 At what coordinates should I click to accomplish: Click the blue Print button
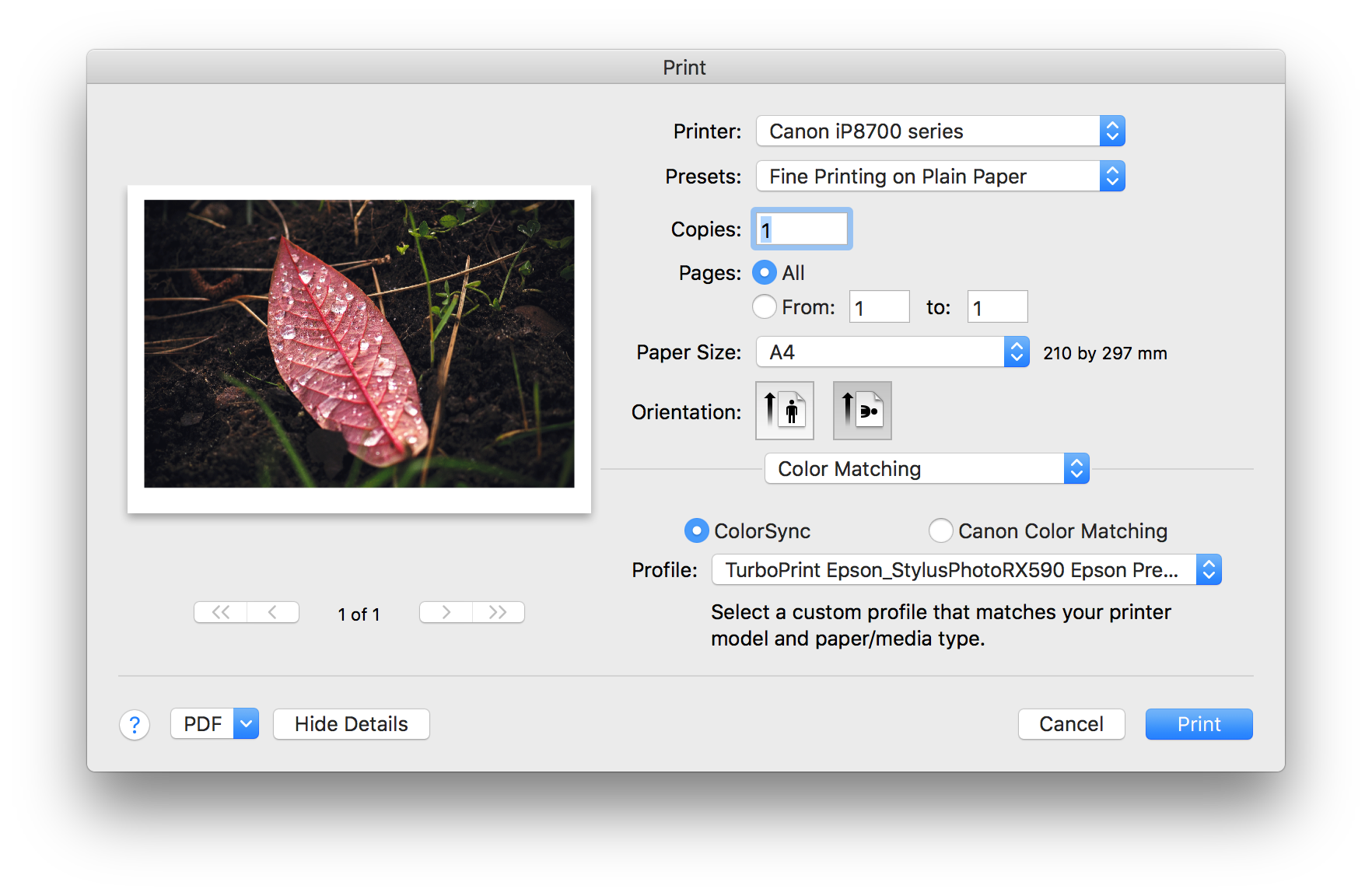pyautogui.click(x=1199, y=724)
